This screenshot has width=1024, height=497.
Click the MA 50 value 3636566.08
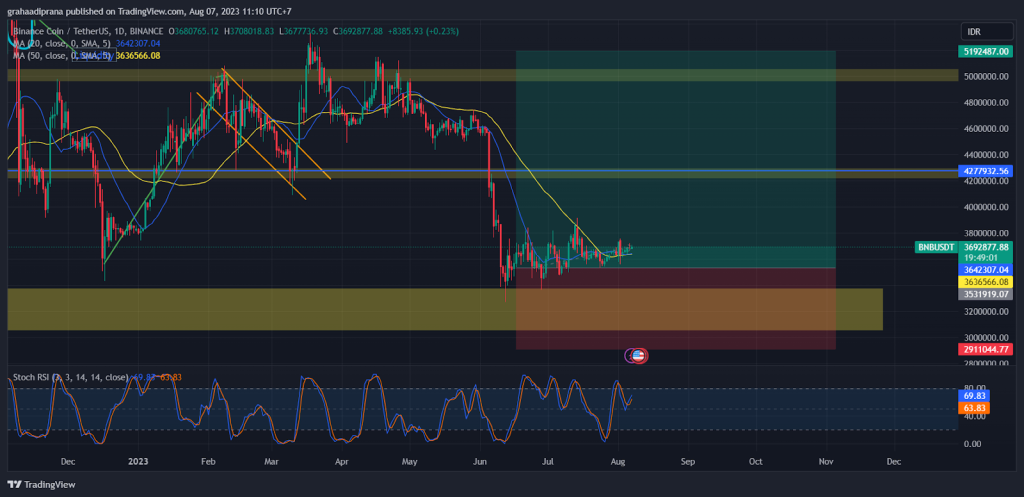tap(138, 56)
